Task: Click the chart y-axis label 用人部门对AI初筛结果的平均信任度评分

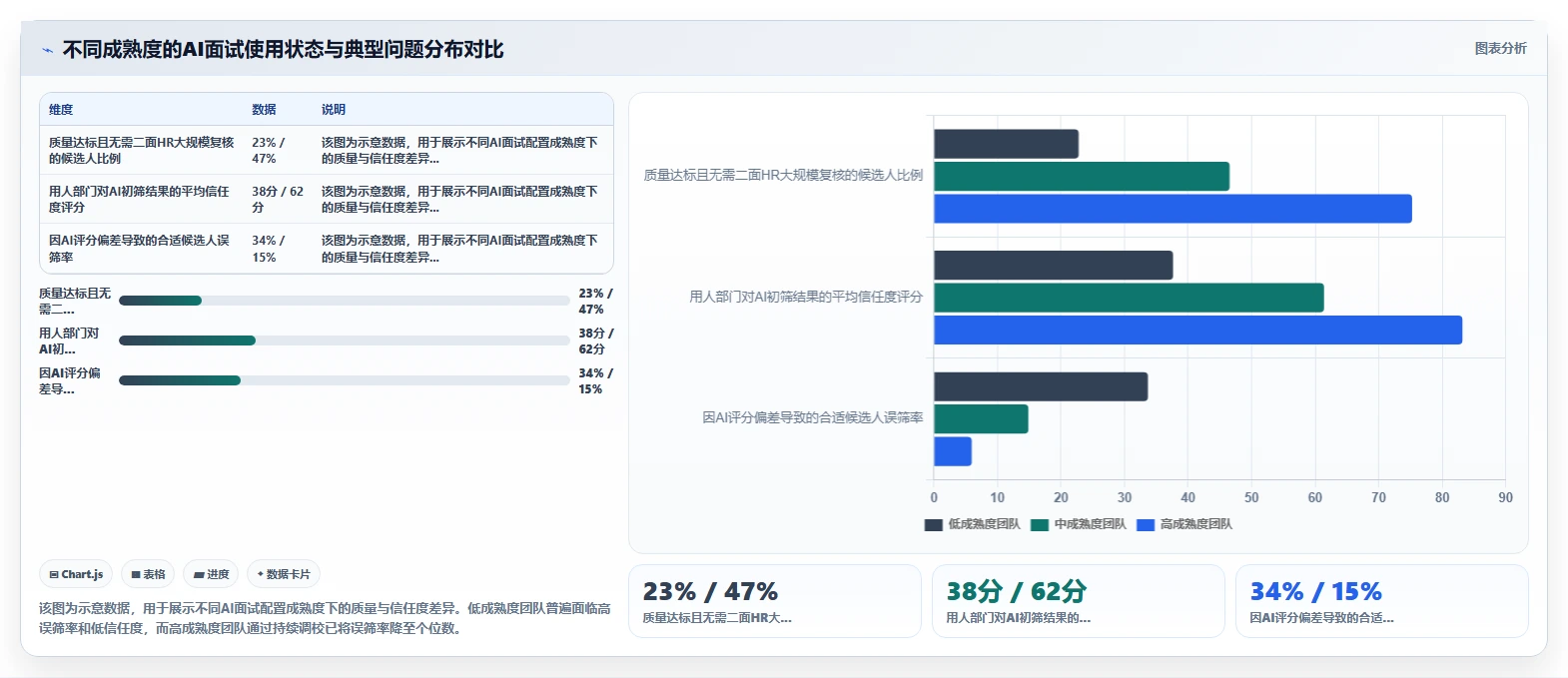Action: click(806, 297)
